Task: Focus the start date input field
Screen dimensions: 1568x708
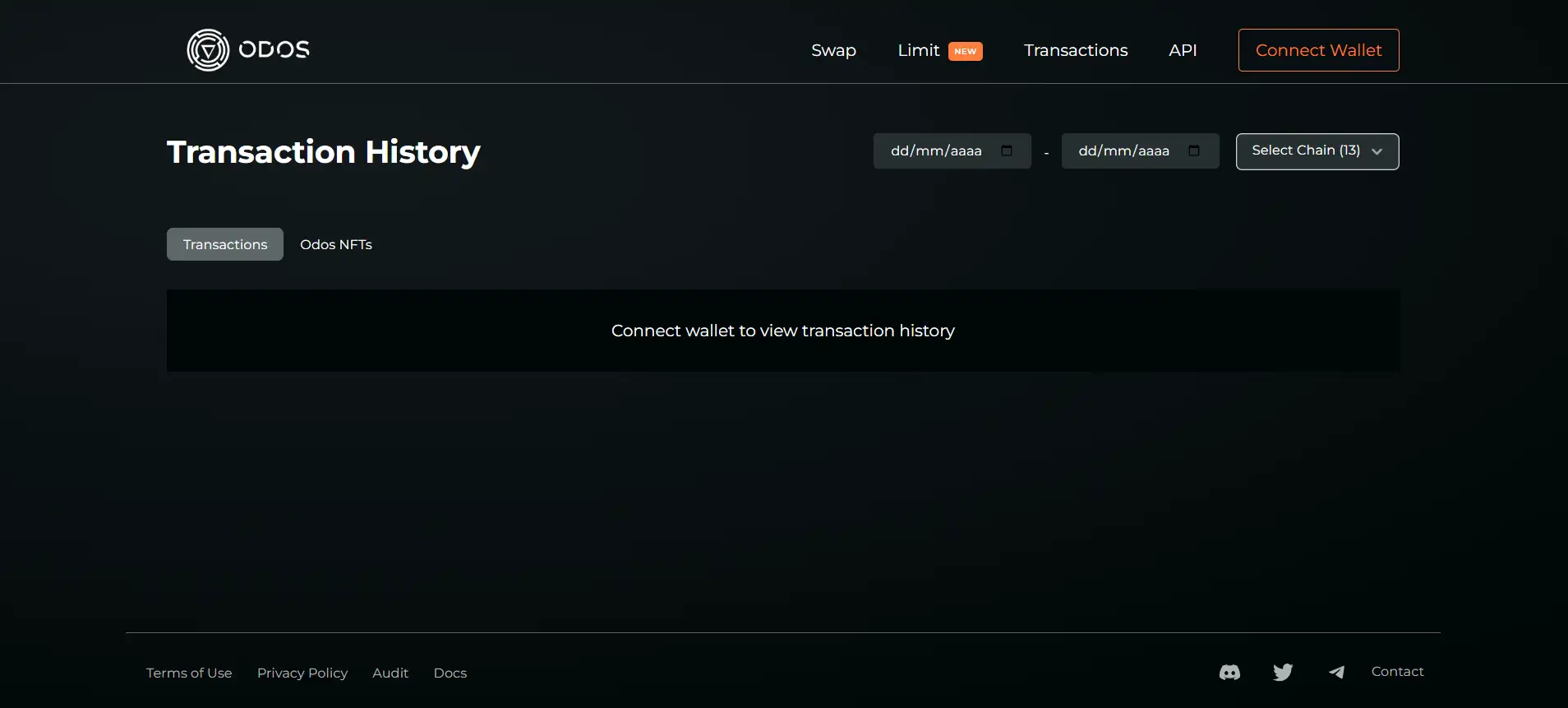Action: (x=936, y=151)
